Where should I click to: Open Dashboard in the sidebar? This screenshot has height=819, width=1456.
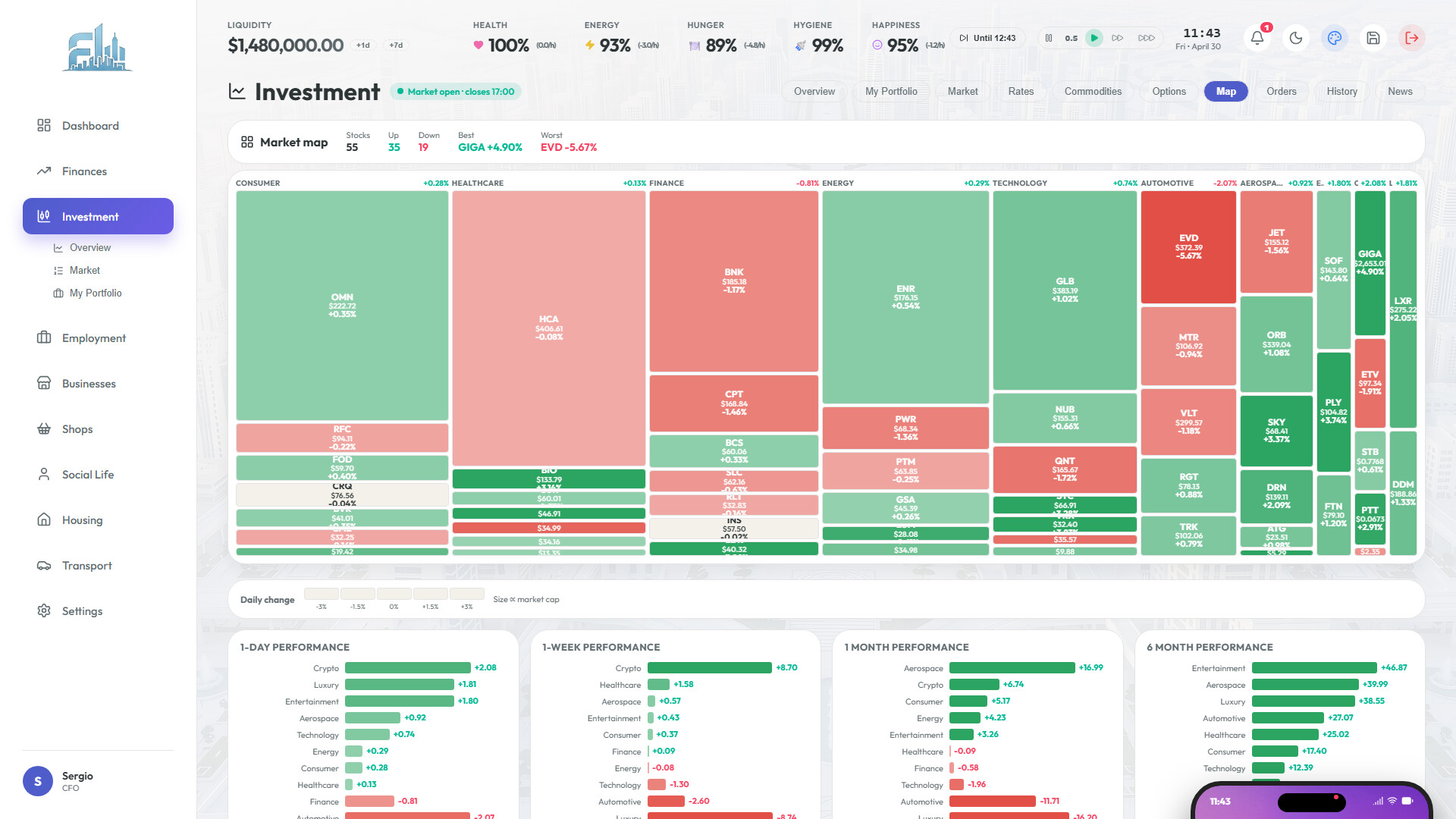pos(98,126)
